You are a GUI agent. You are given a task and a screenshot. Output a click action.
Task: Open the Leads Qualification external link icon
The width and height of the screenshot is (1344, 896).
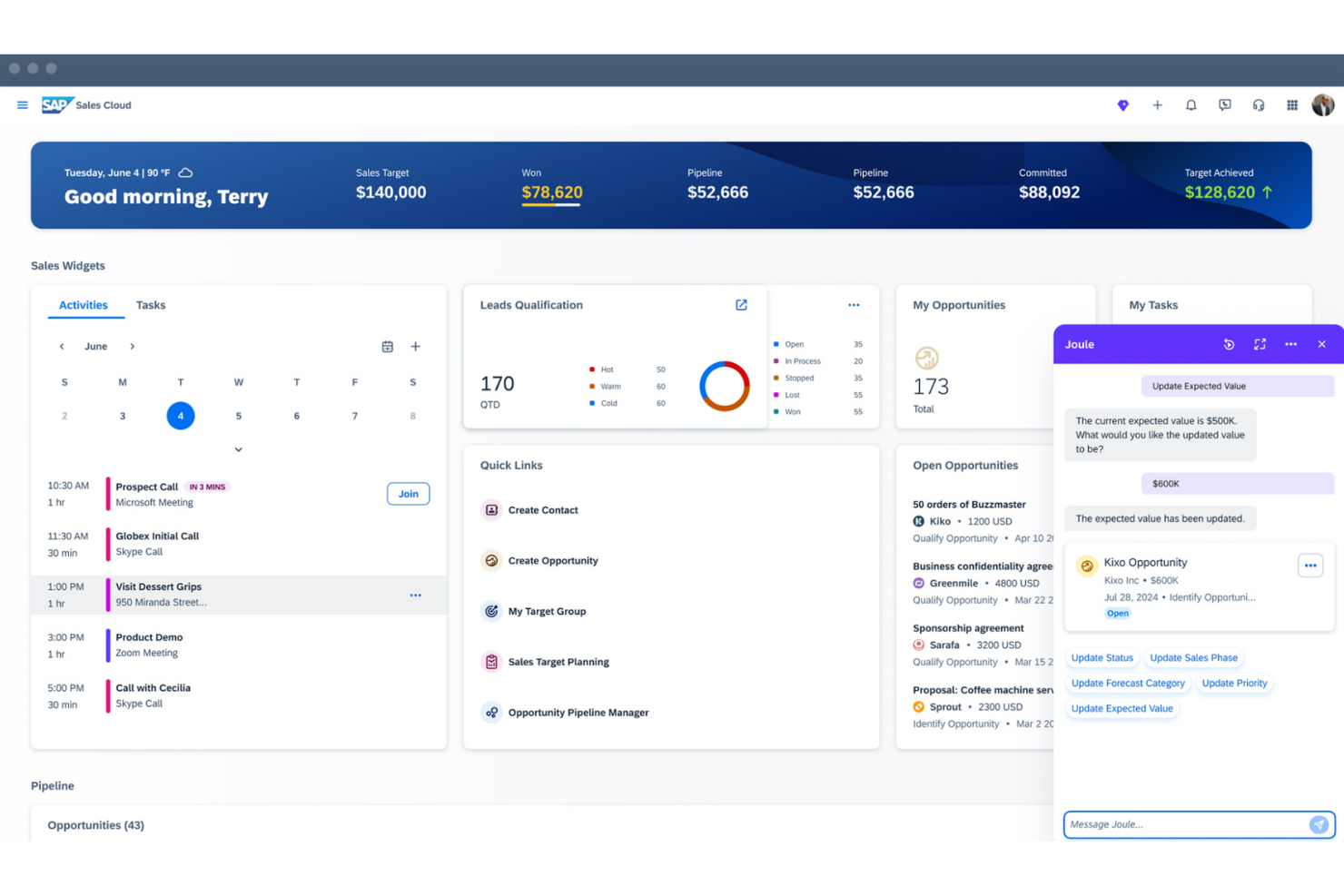741,305
